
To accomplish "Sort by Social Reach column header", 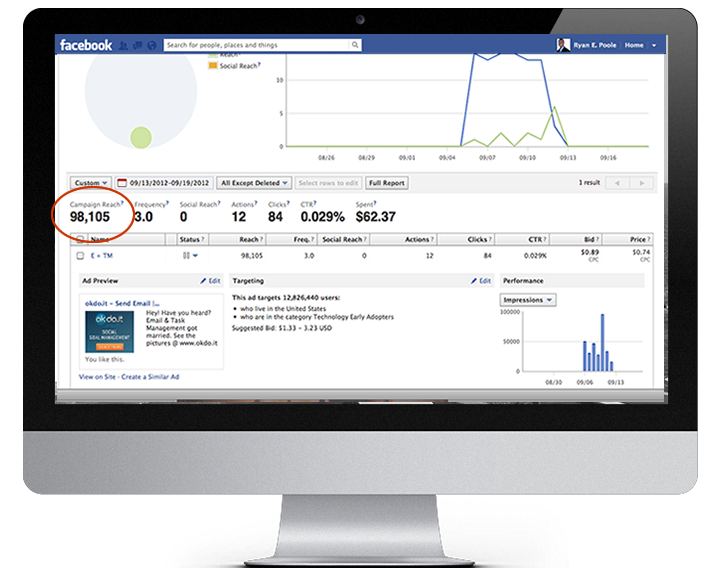I will click(x=342, y=239).
